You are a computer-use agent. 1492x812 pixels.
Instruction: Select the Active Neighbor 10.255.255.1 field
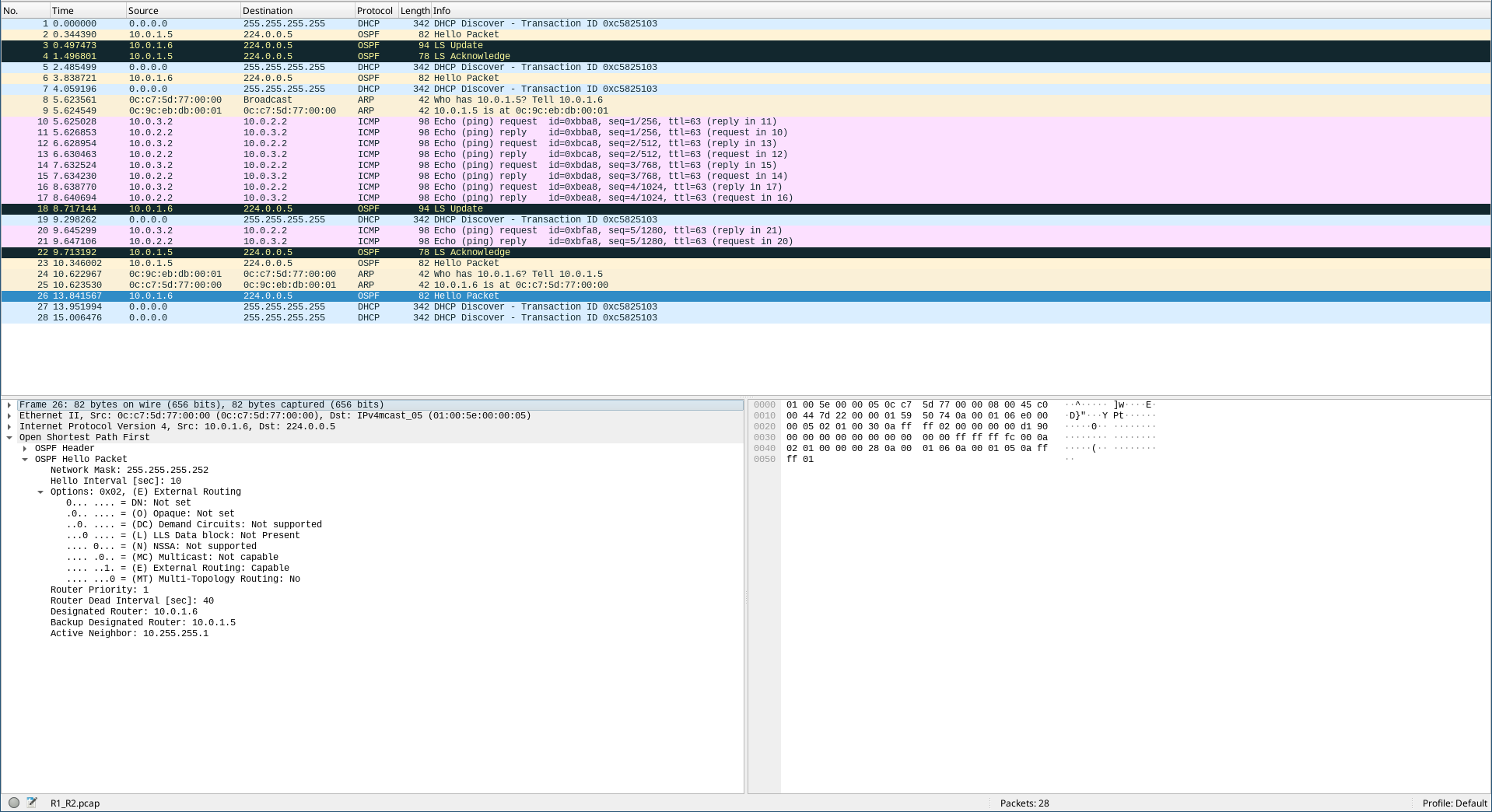tap(129, 634)
